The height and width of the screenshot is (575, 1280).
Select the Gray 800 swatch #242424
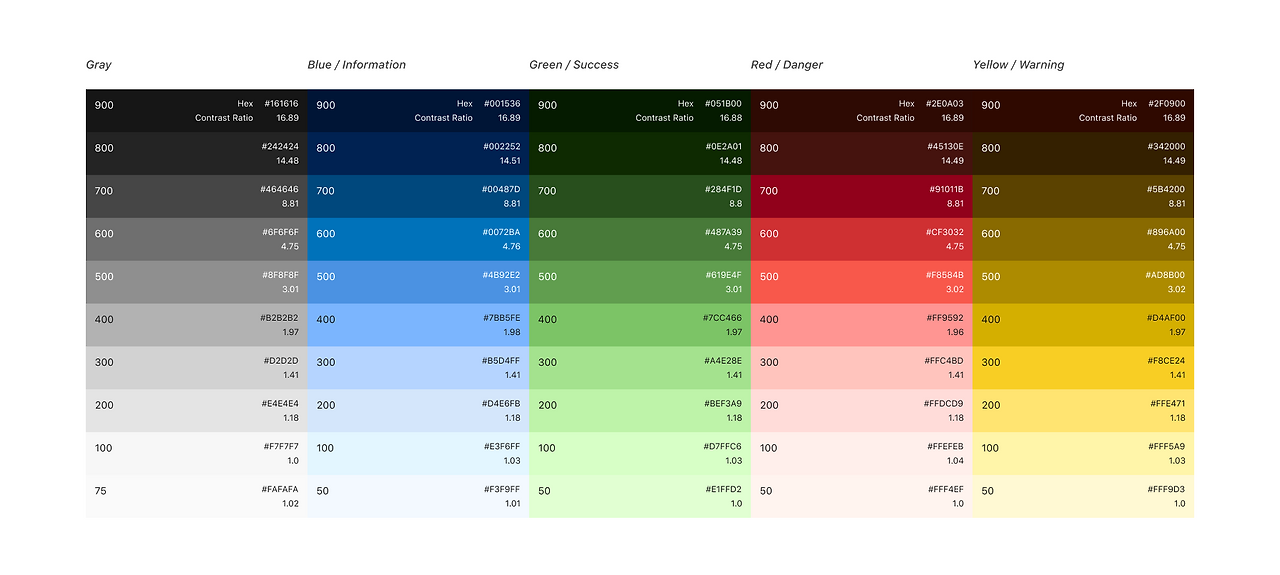[x=197, y=154]
